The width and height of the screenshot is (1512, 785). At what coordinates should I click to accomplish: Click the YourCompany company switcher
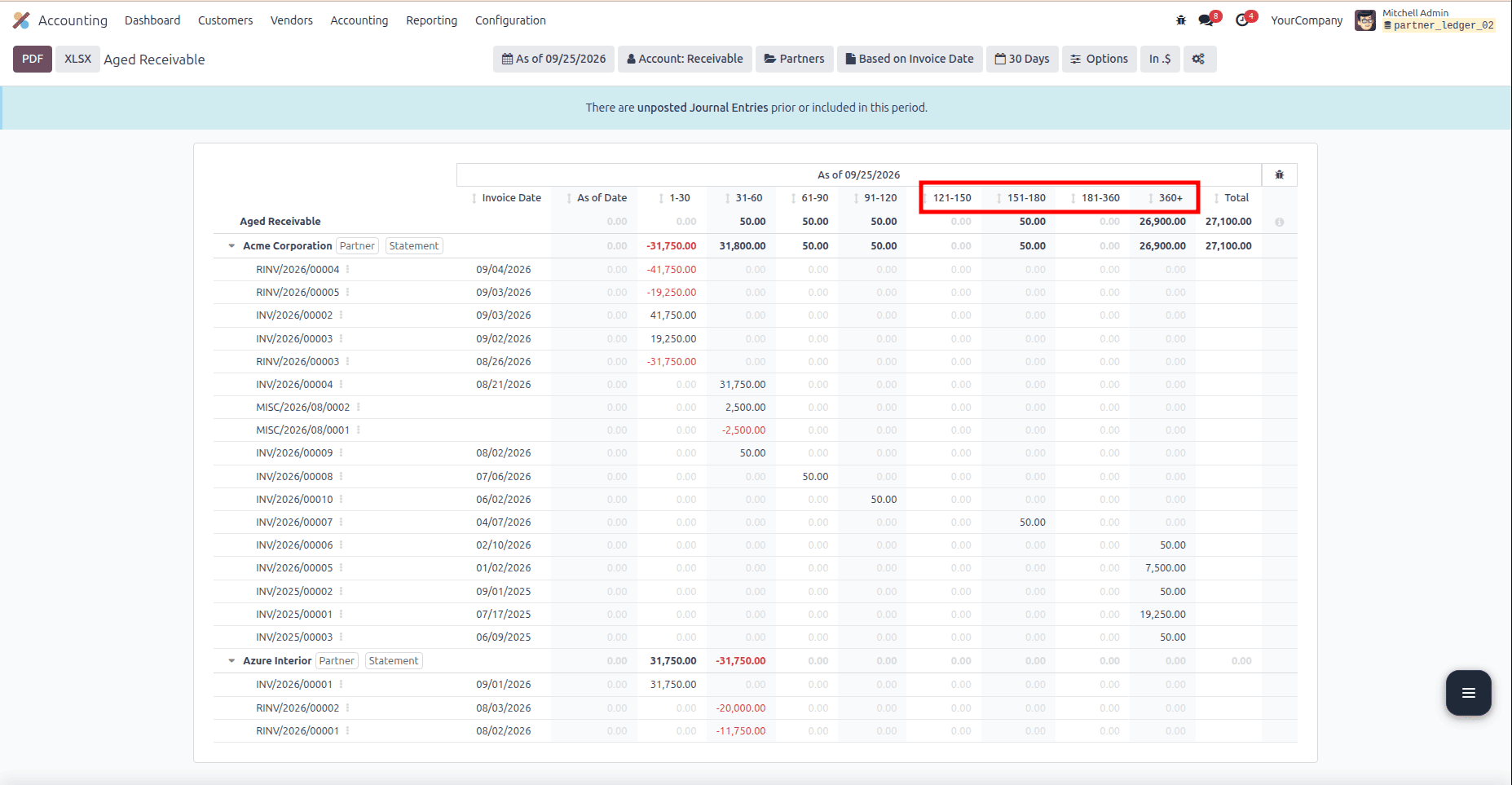click(x=1307, y=20)
